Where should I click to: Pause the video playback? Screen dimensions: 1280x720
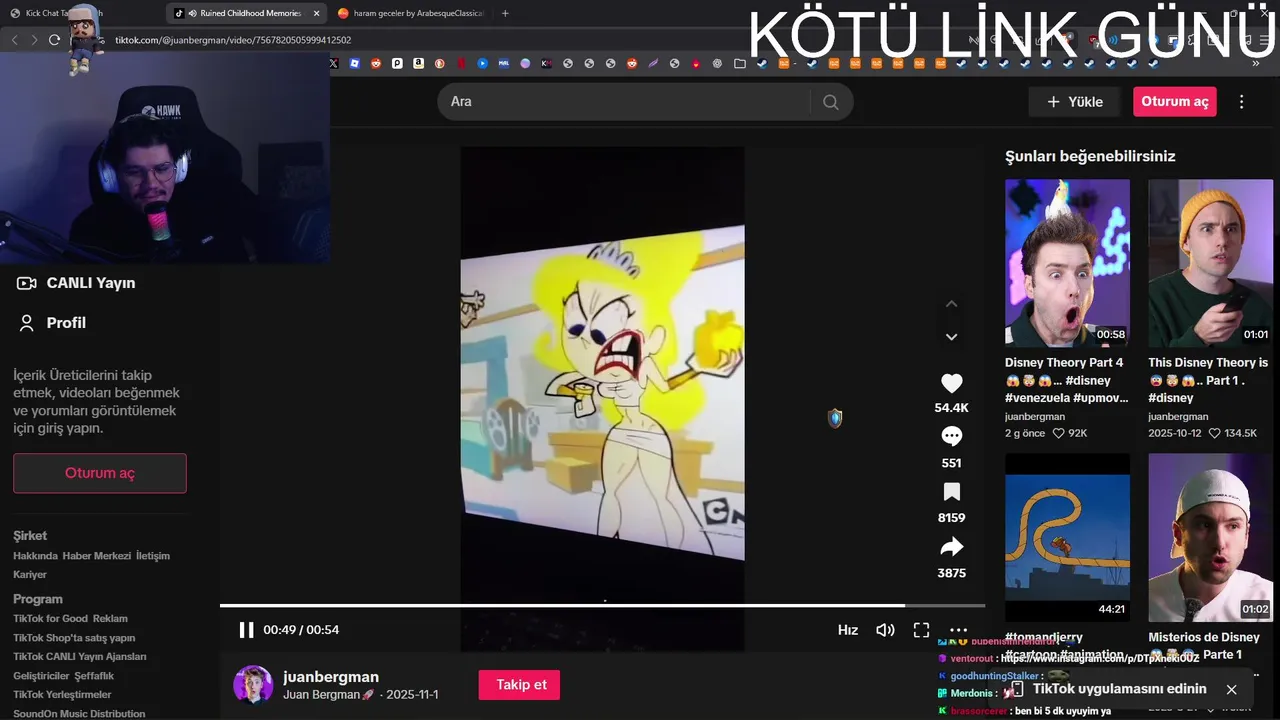click(246, 630)
